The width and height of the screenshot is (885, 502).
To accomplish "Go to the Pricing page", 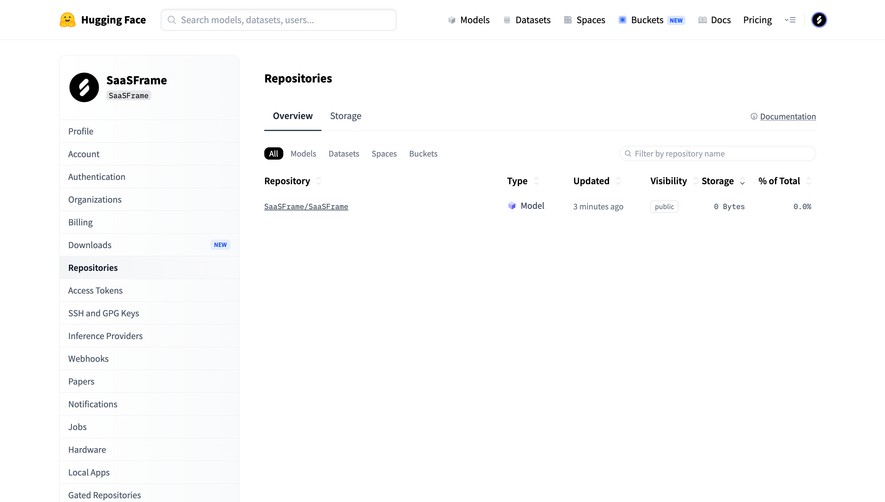I will [x=757, y=20].
